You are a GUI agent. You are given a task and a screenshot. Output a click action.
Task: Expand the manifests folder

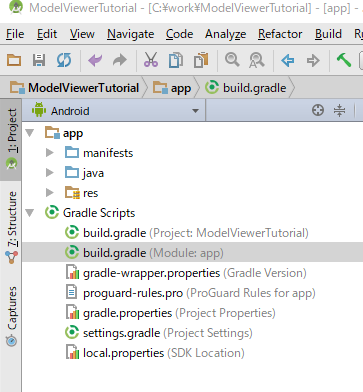[50, 153]
